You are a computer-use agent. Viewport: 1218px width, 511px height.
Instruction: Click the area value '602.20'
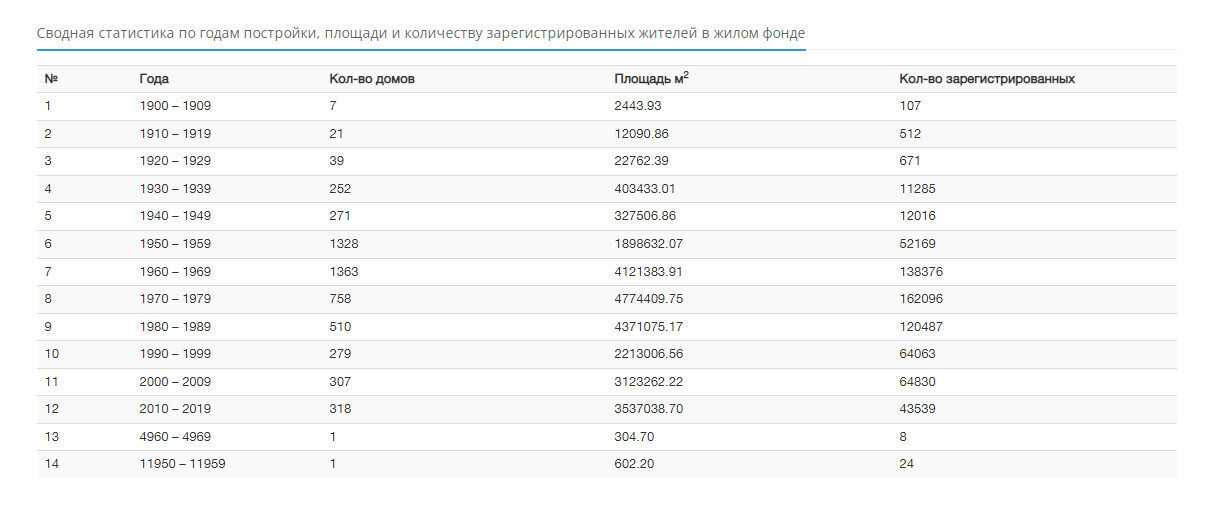(634, 464)
